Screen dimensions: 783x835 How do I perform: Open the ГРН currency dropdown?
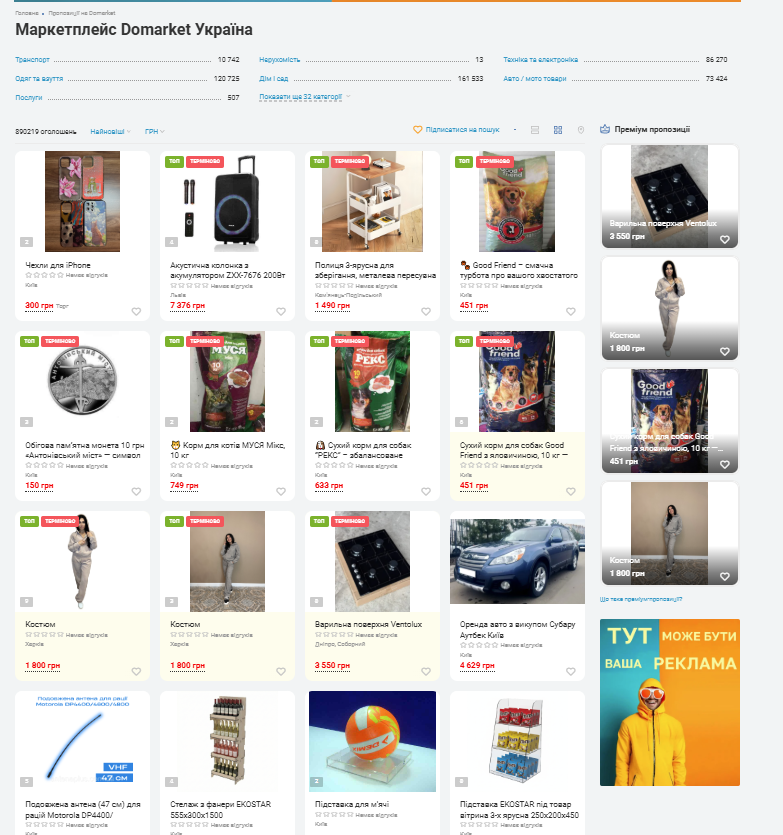(154, 132)
